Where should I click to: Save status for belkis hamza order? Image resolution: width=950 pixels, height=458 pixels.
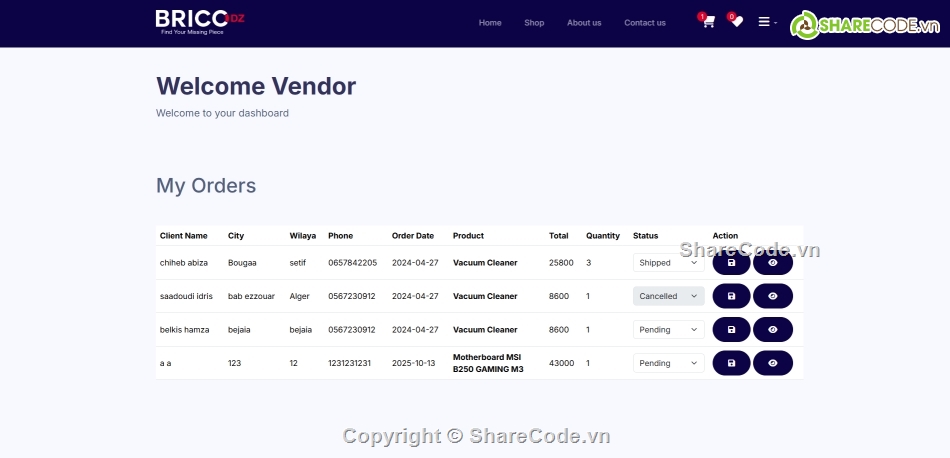731,329
